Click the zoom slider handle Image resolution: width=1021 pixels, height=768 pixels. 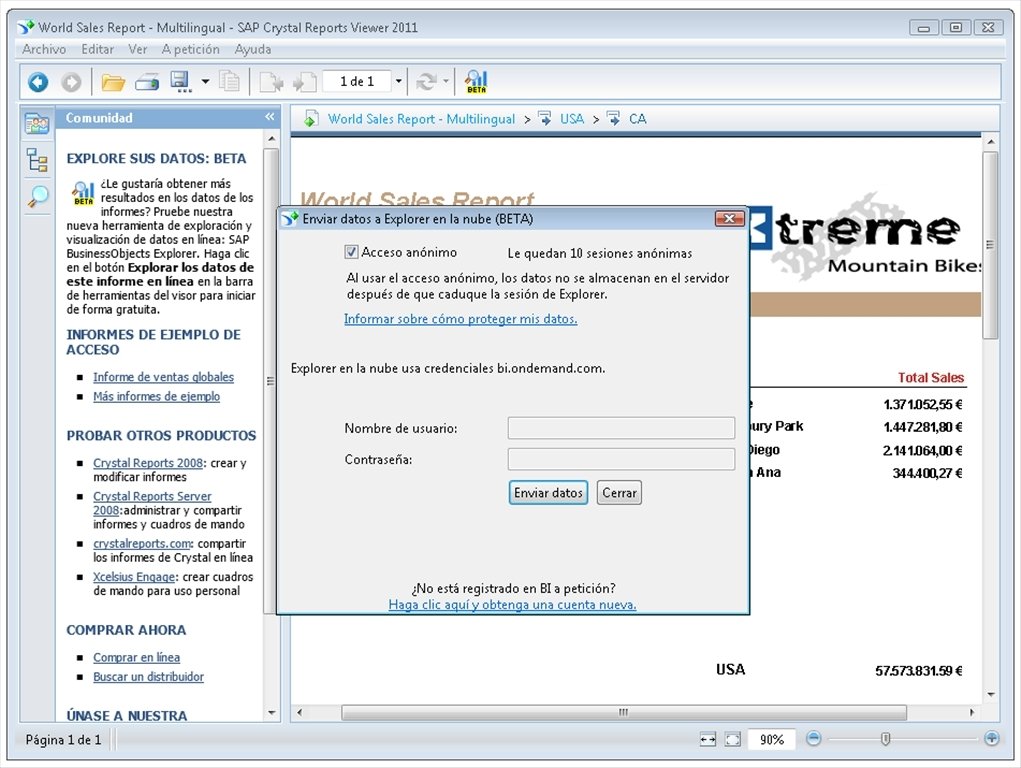pyautogui.click(x=886, y=739)
